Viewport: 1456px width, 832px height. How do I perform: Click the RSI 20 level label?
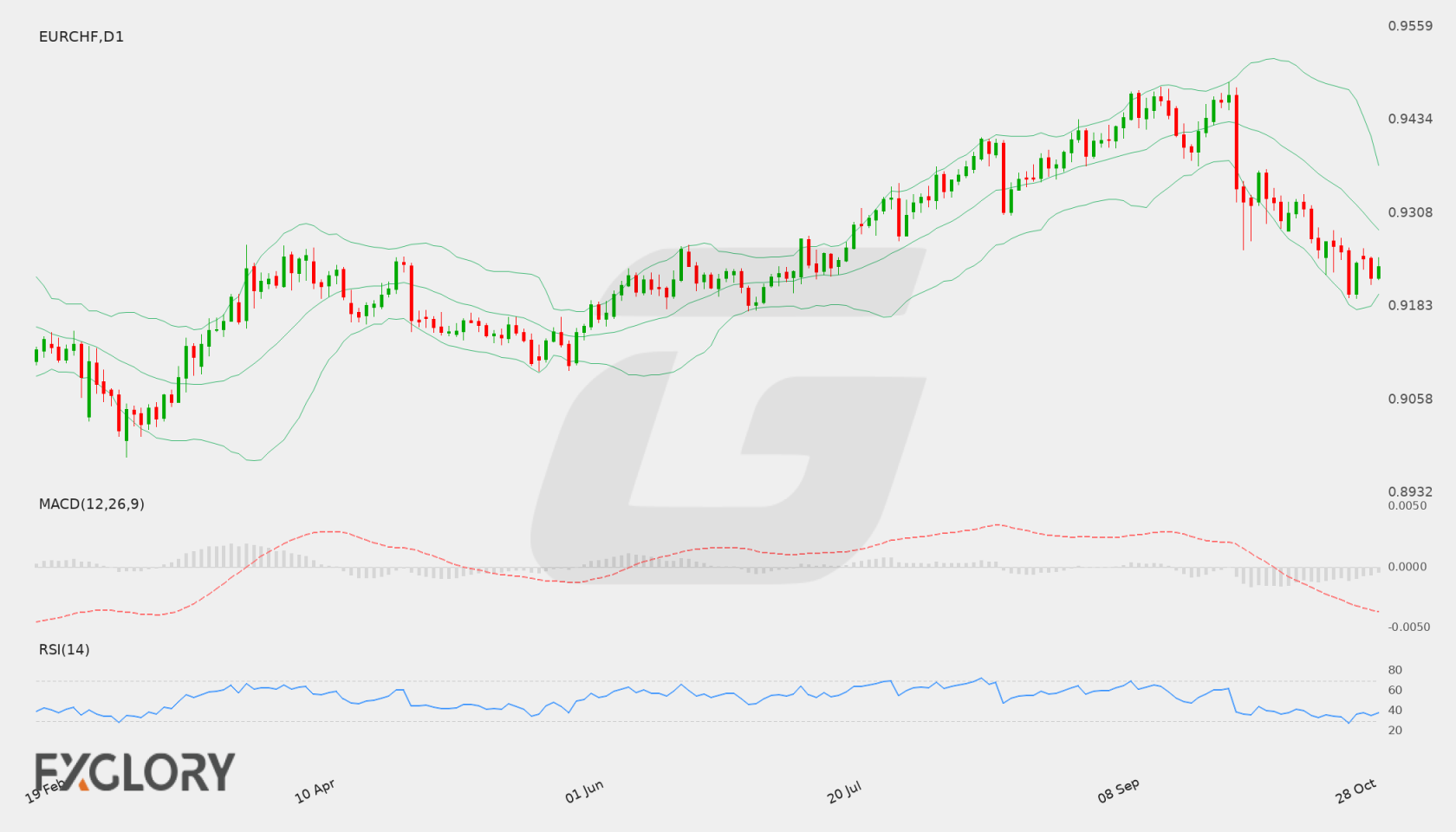point(1395,730)
